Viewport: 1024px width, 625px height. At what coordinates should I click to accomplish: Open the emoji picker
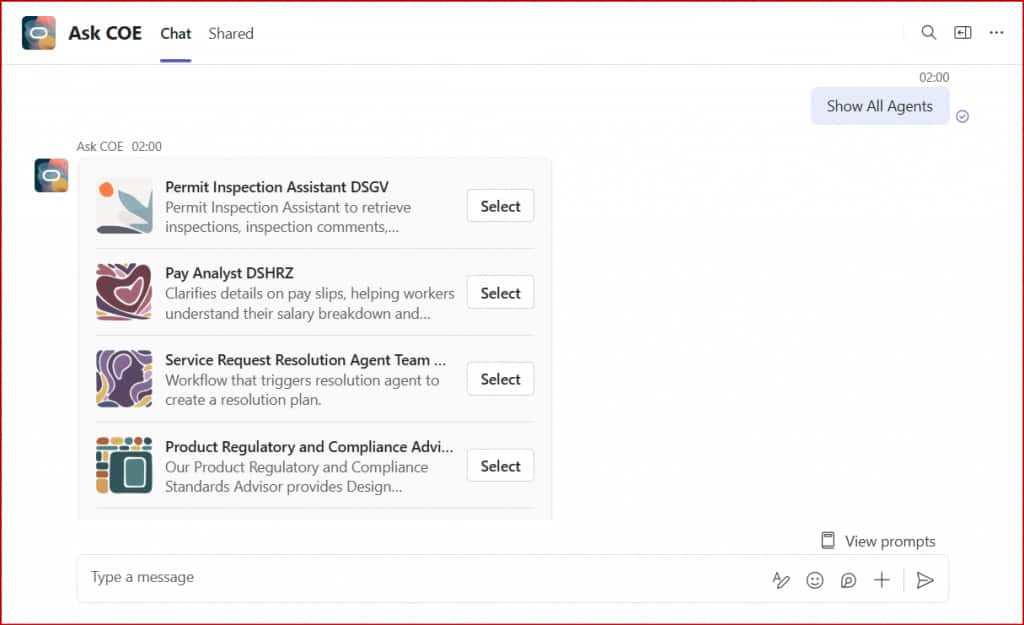pos(815,580)
